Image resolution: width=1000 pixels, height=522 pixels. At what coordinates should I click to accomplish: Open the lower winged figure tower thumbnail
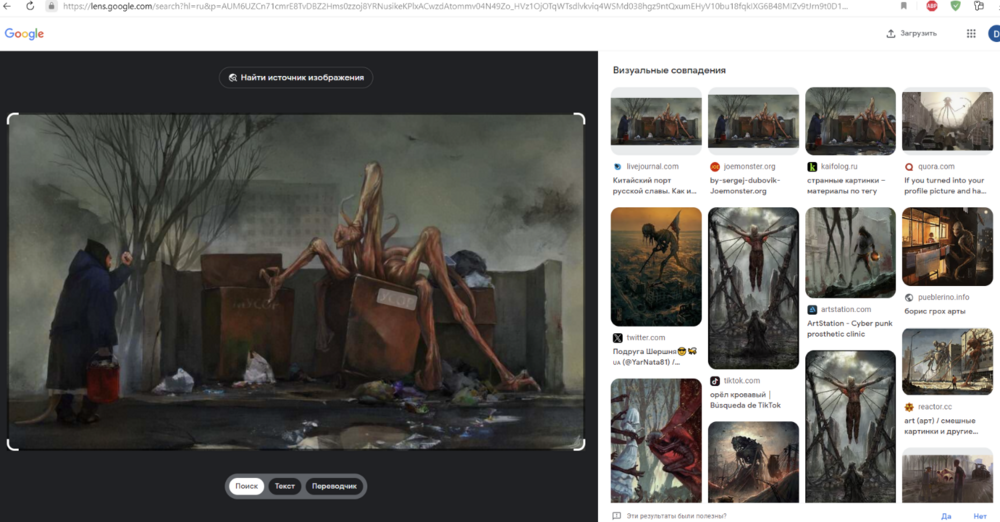[x=850, y=426]
